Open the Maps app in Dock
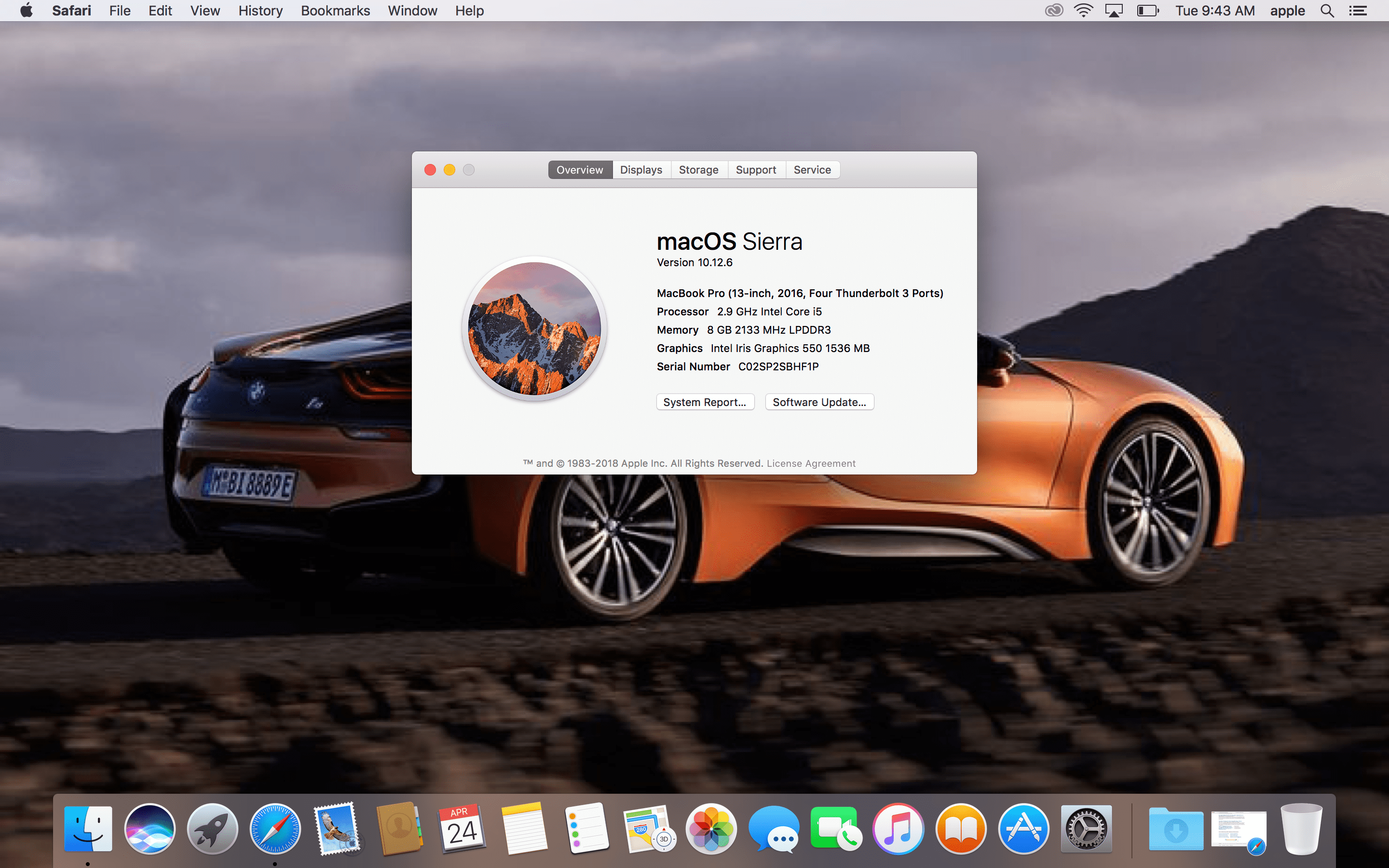1389x868 pixels. point(649,828)
